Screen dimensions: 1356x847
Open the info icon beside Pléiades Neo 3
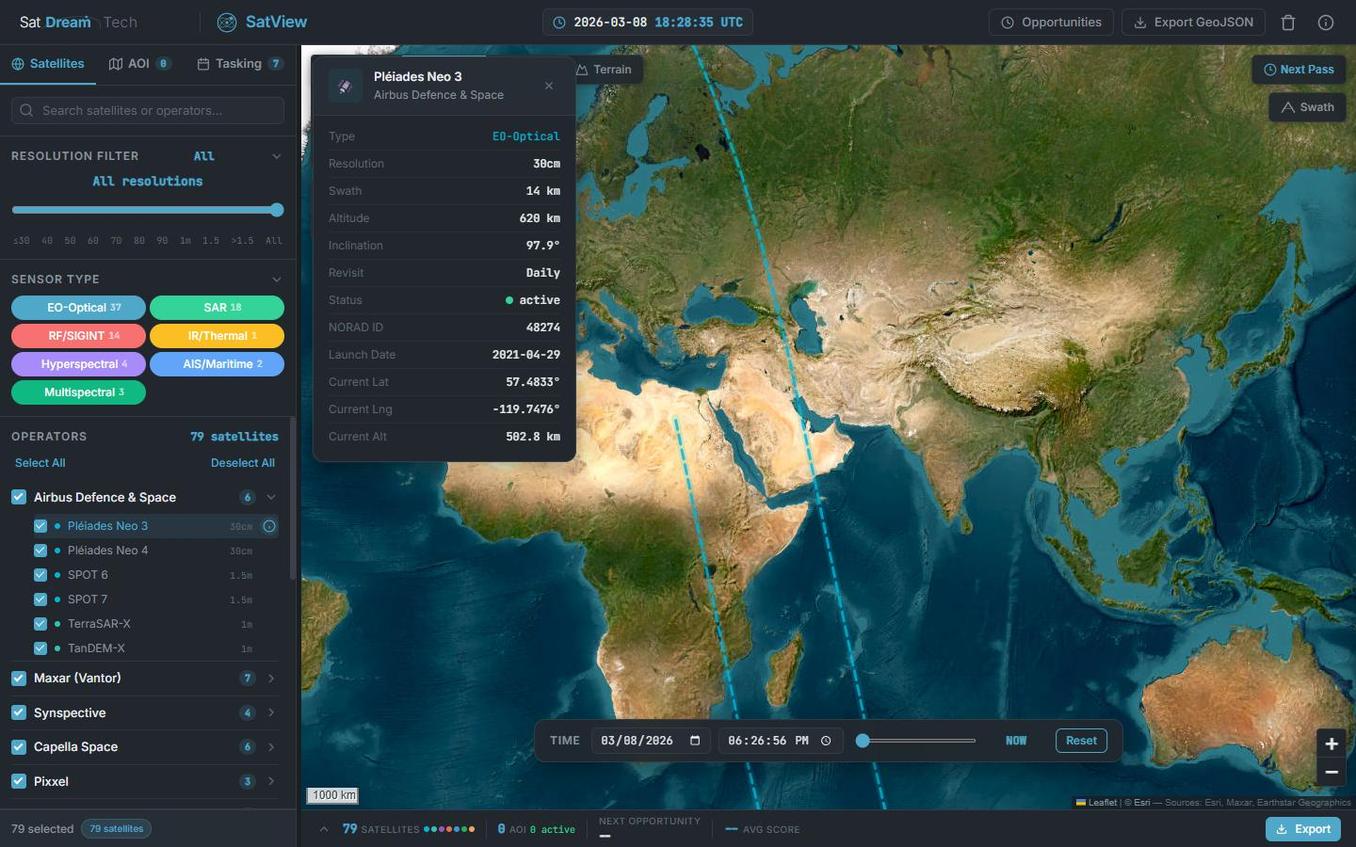pyautogui.click(x=268, y=525)
